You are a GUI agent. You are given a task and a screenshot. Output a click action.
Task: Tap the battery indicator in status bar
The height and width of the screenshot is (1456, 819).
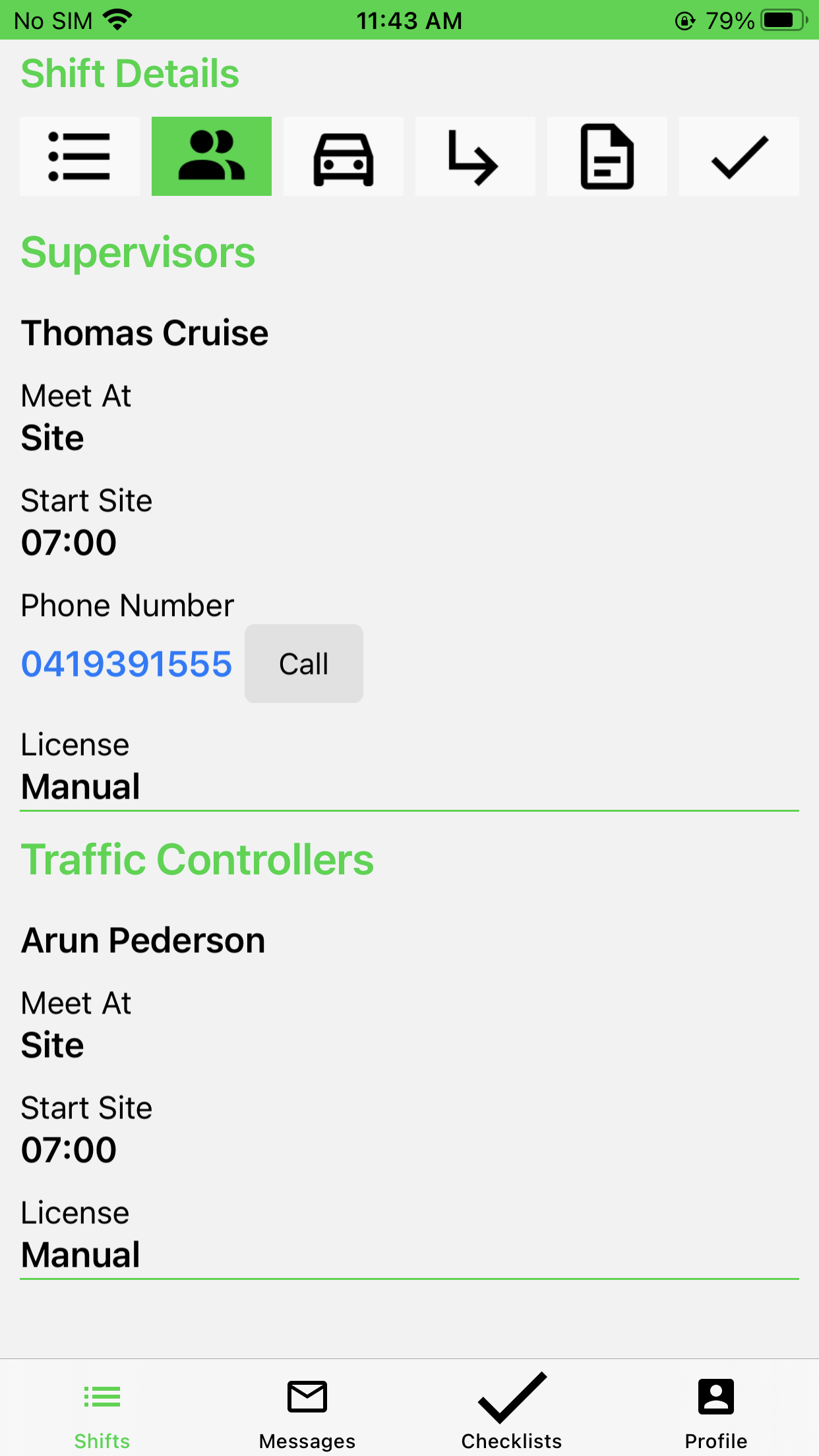click(785, 20)
